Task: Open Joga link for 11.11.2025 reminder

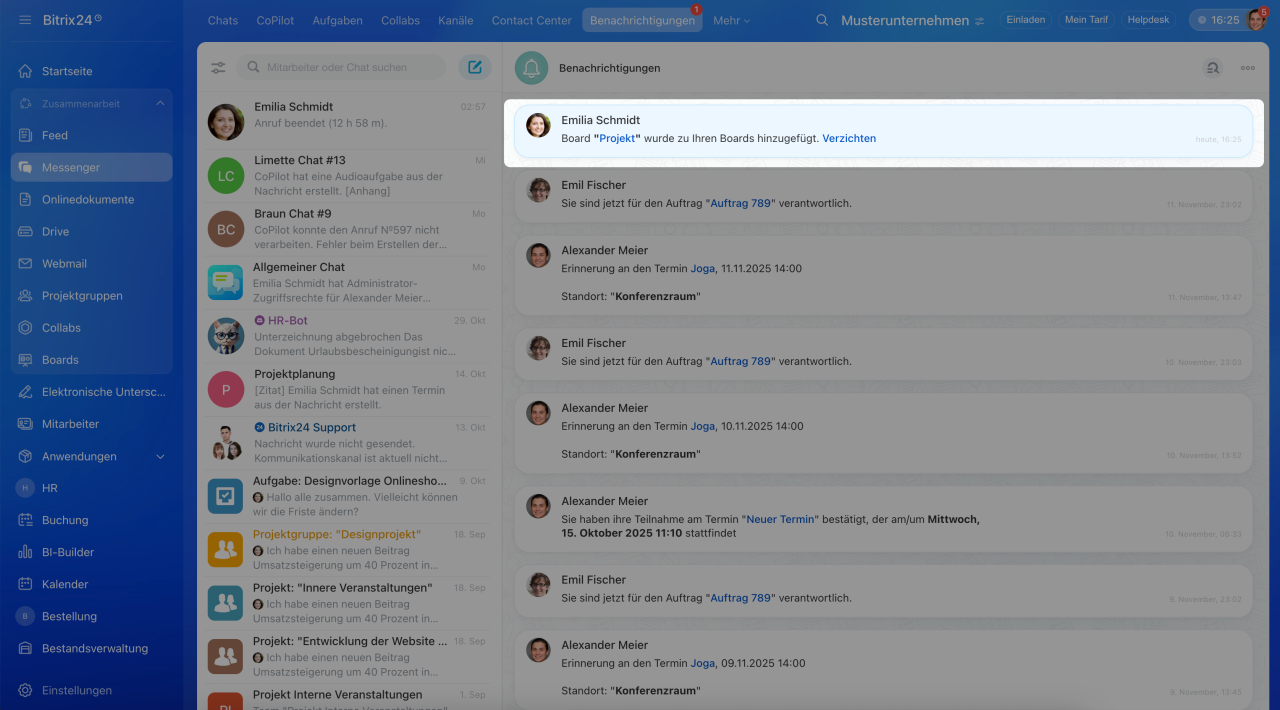Action: (703, 268)
